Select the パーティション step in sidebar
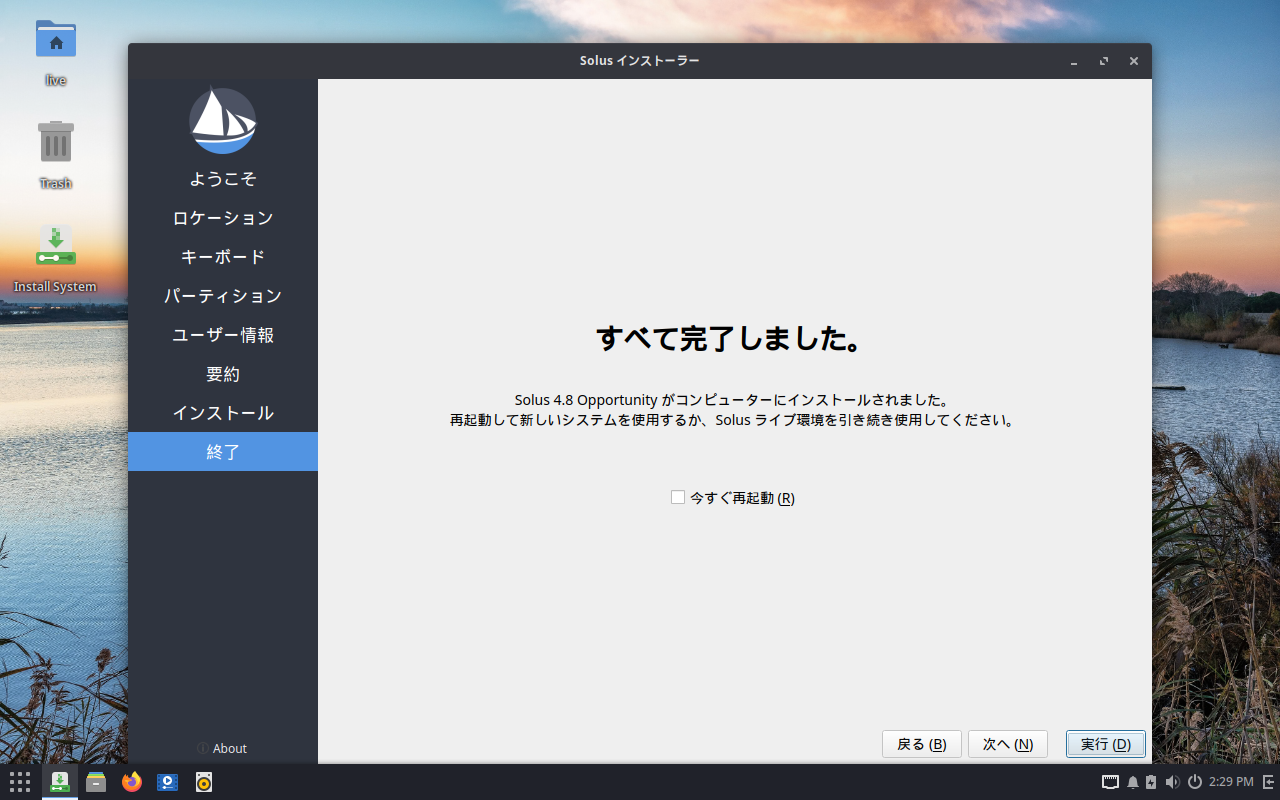Viewport: 1280px width, 800px height. point(223,296)
